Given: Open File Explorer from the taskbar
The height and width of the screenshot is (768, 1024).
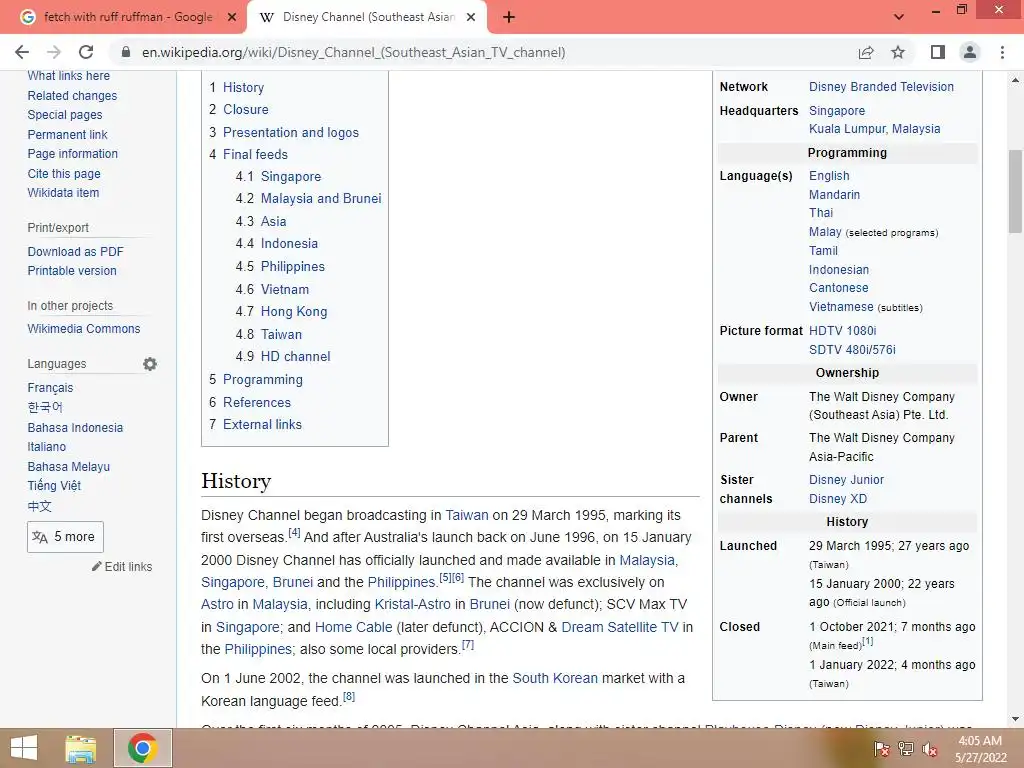Looking at the screenshot, I should click(80, 748).
